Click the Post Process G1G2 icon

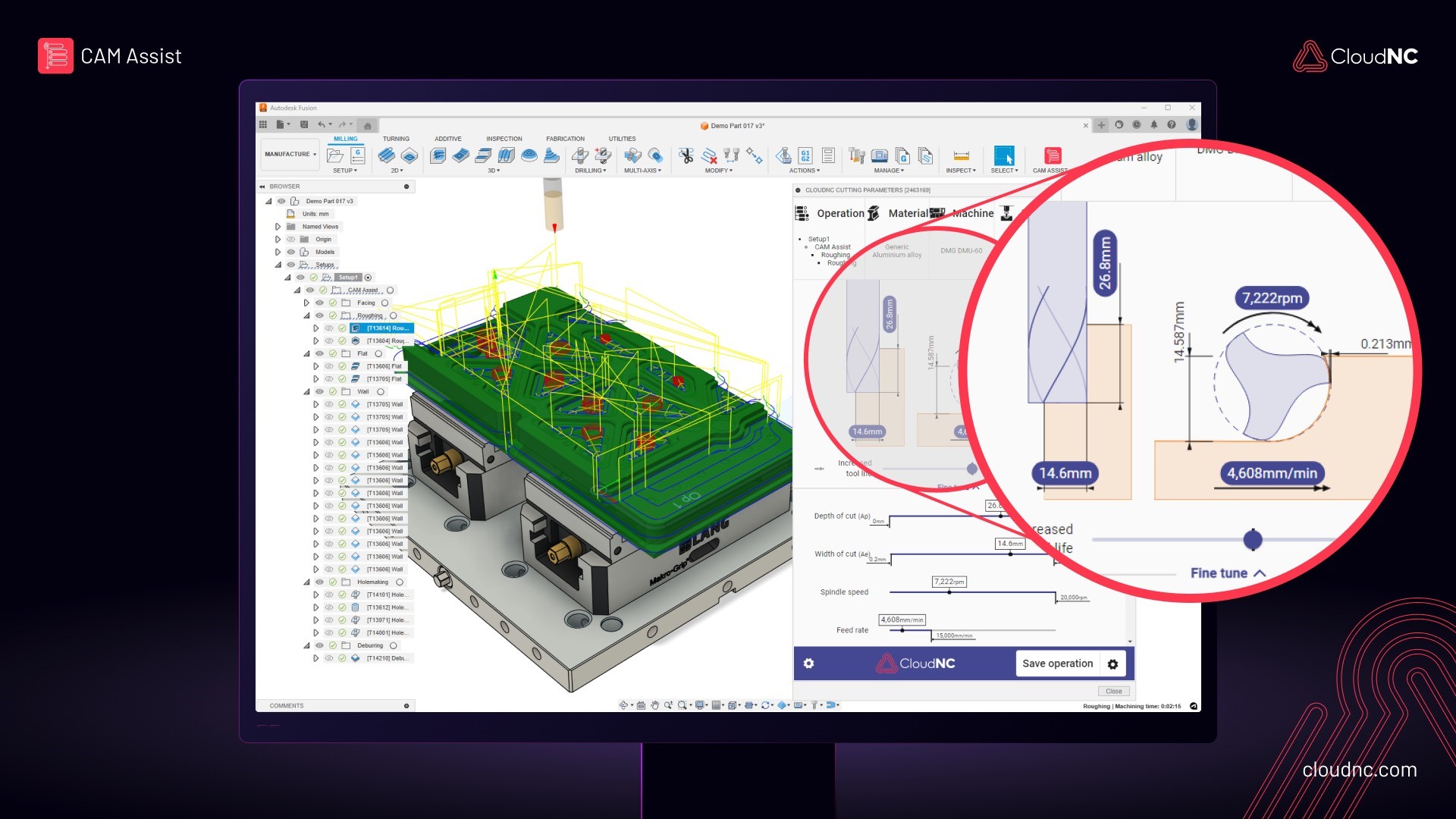coord(805,155)
